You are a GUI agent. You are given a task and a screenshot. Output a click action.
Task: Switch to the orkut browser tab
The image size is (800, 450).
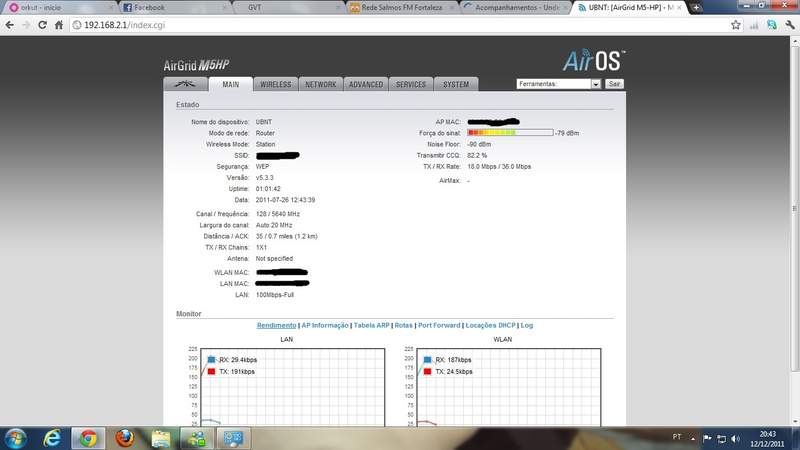coord(59,8)
